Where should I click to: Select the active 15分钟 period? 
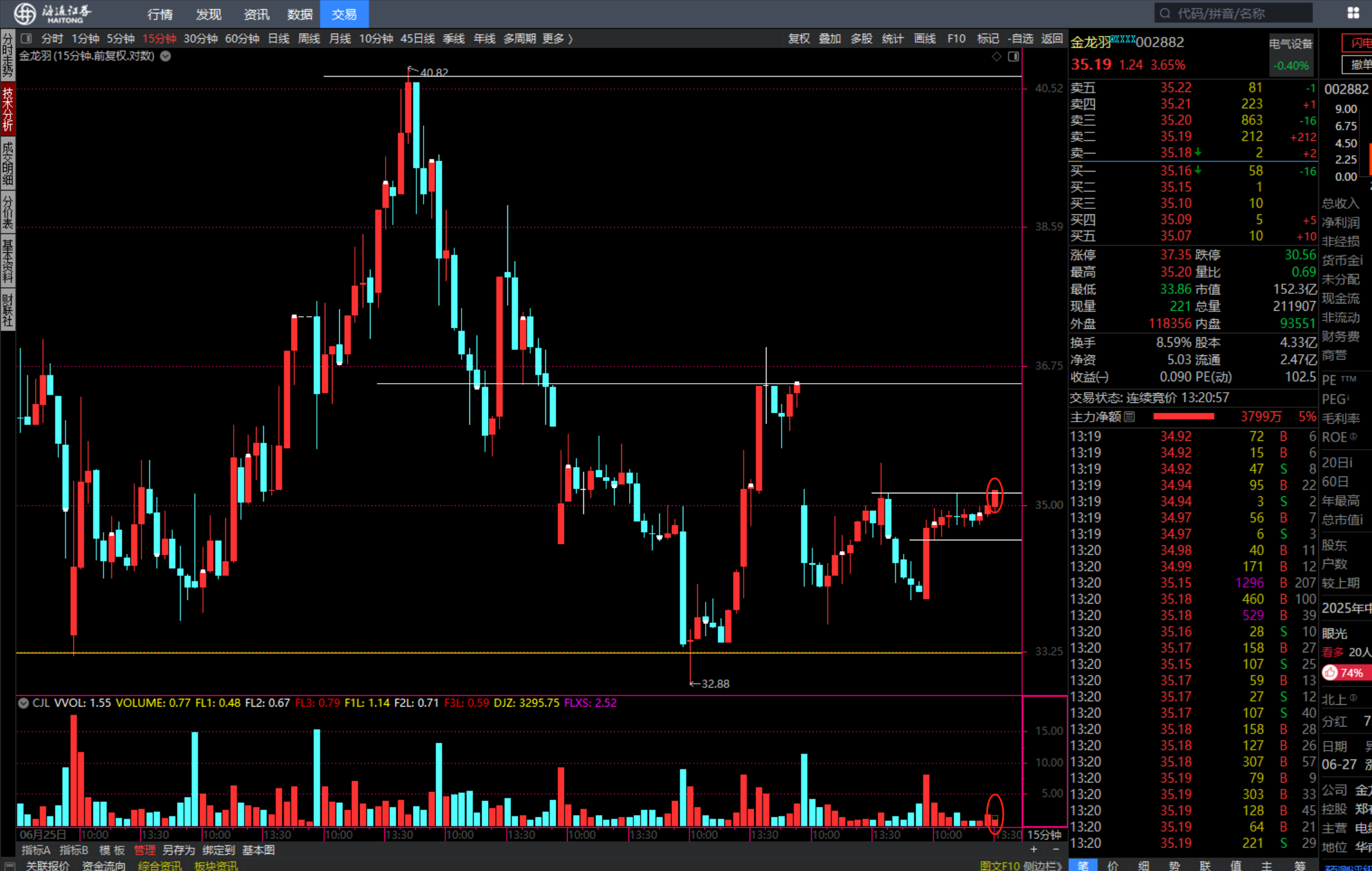(159, 39)
